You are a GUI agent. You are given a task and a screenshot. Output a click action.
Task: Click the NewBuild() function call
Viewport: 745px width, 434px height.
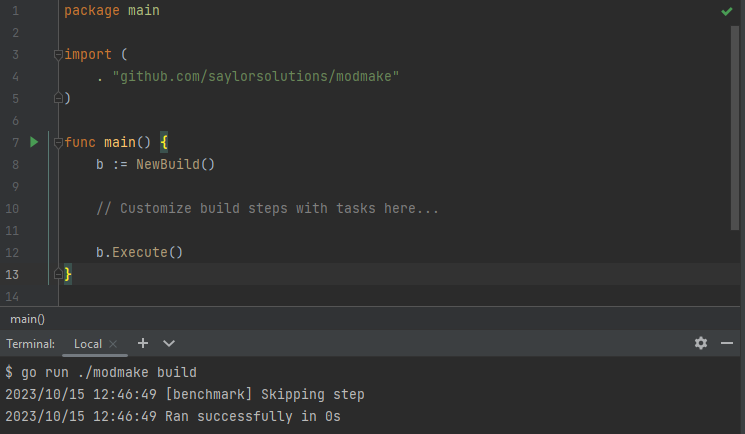tap(175, 164)
